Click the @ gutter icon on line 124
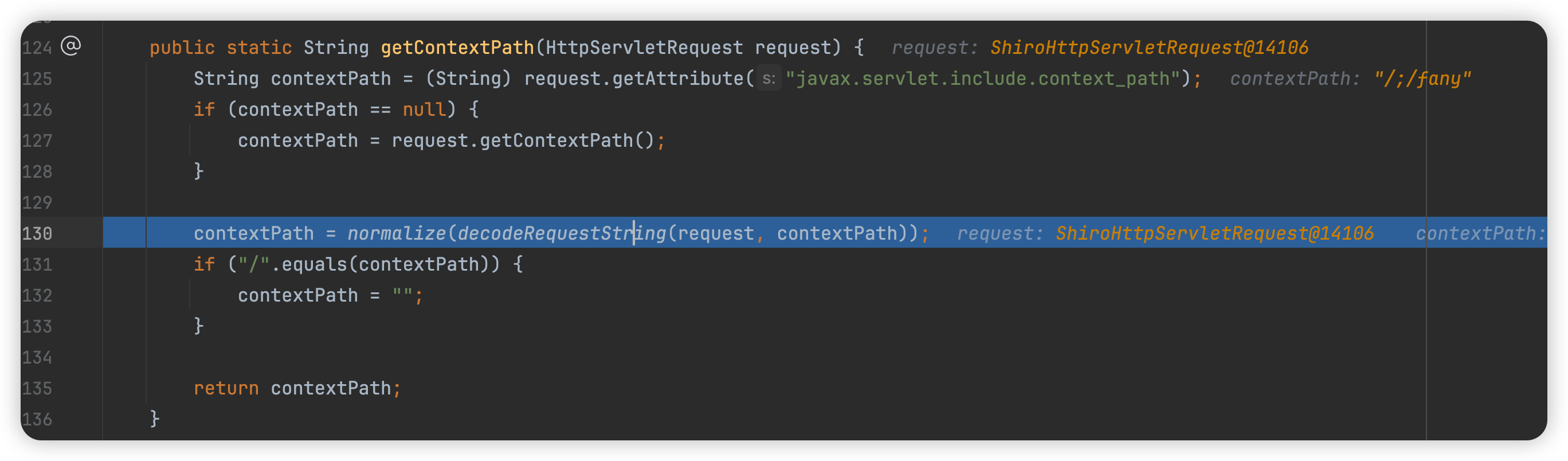Viewport: 1568px width, 461px height. tap(70, 46)
